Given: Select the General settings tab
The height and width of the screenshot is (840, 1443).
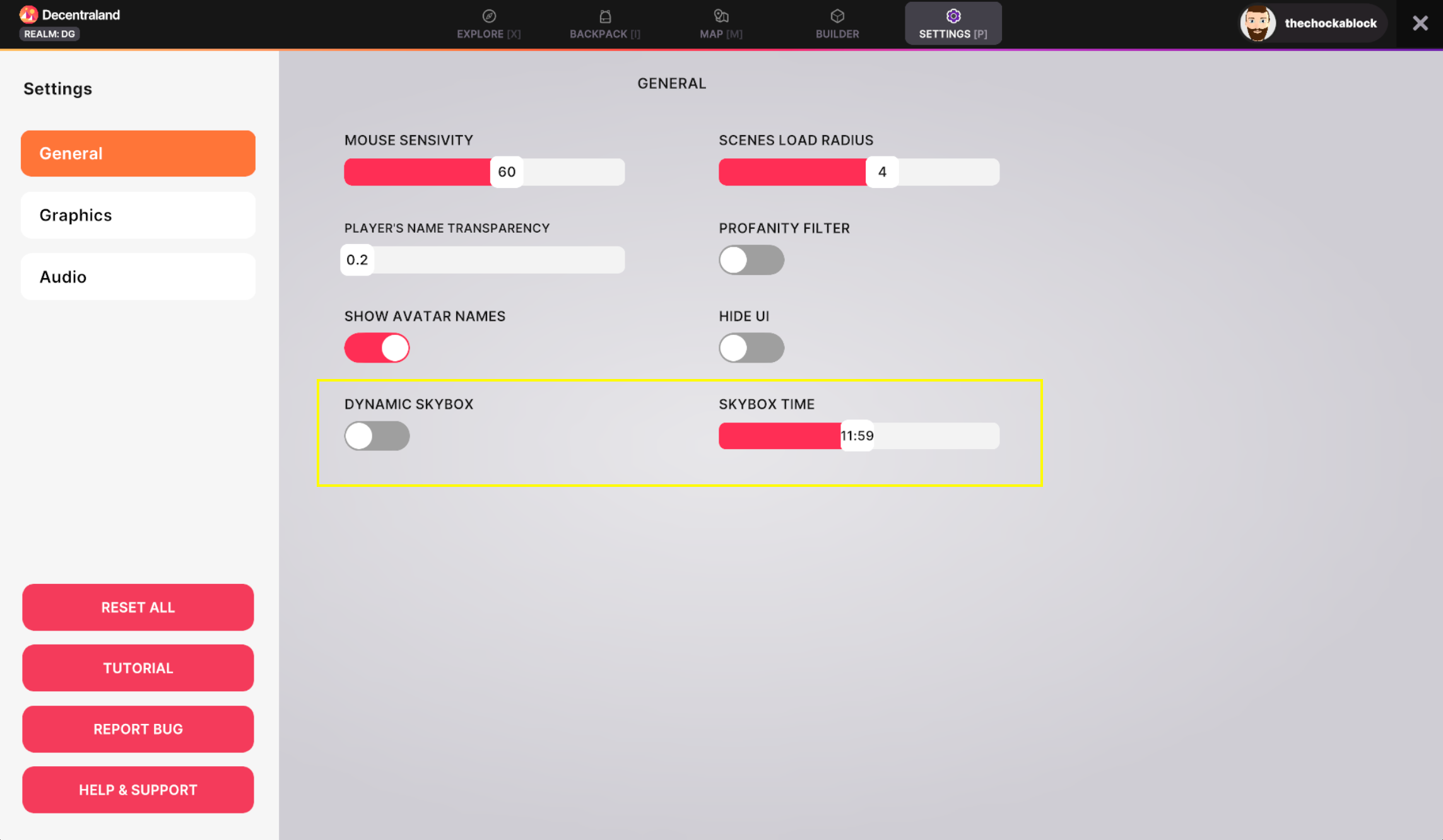Looking at the screenshot, I should click(x=138, y=154).
